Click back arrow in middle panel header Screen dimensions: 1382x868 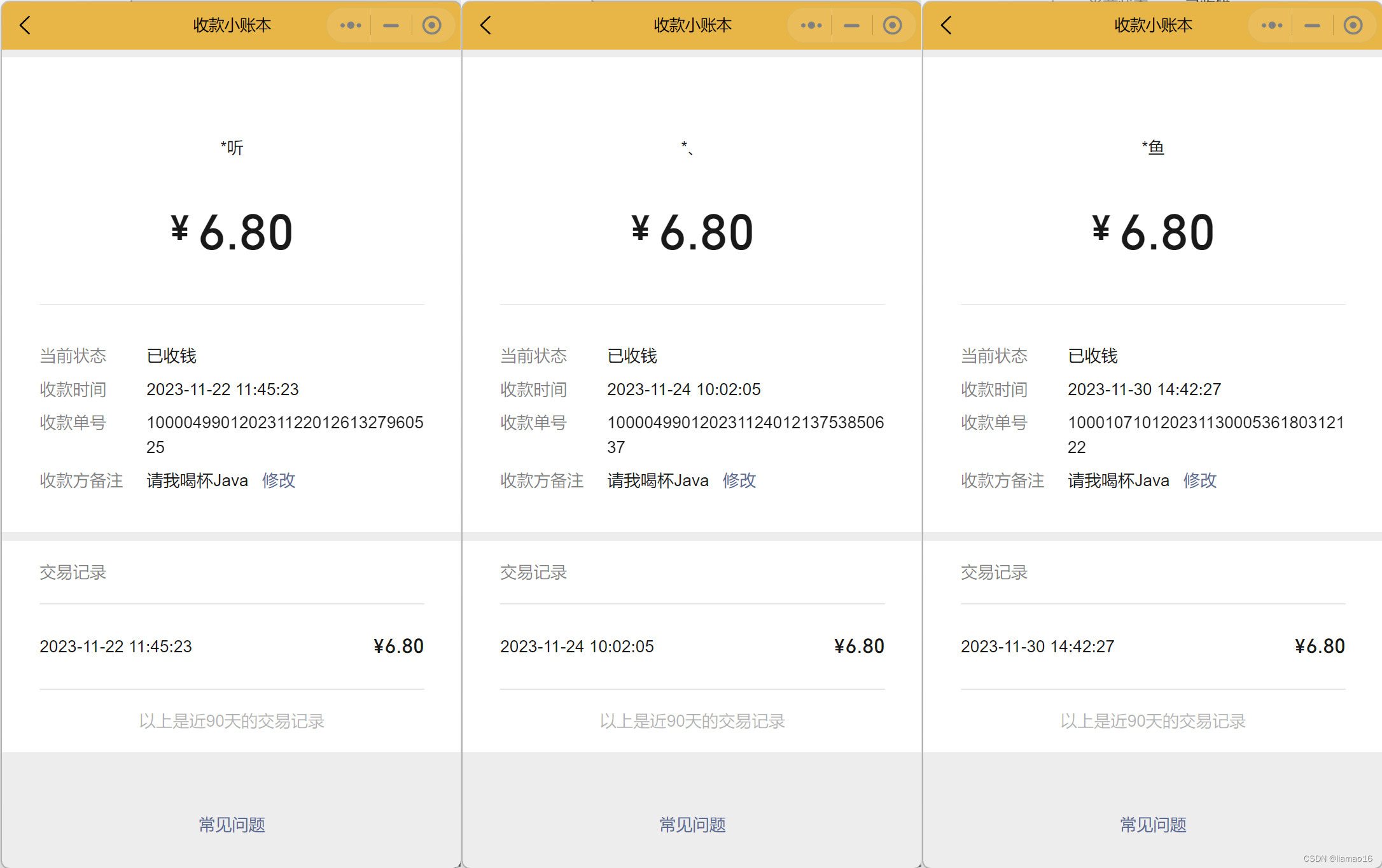486,25
